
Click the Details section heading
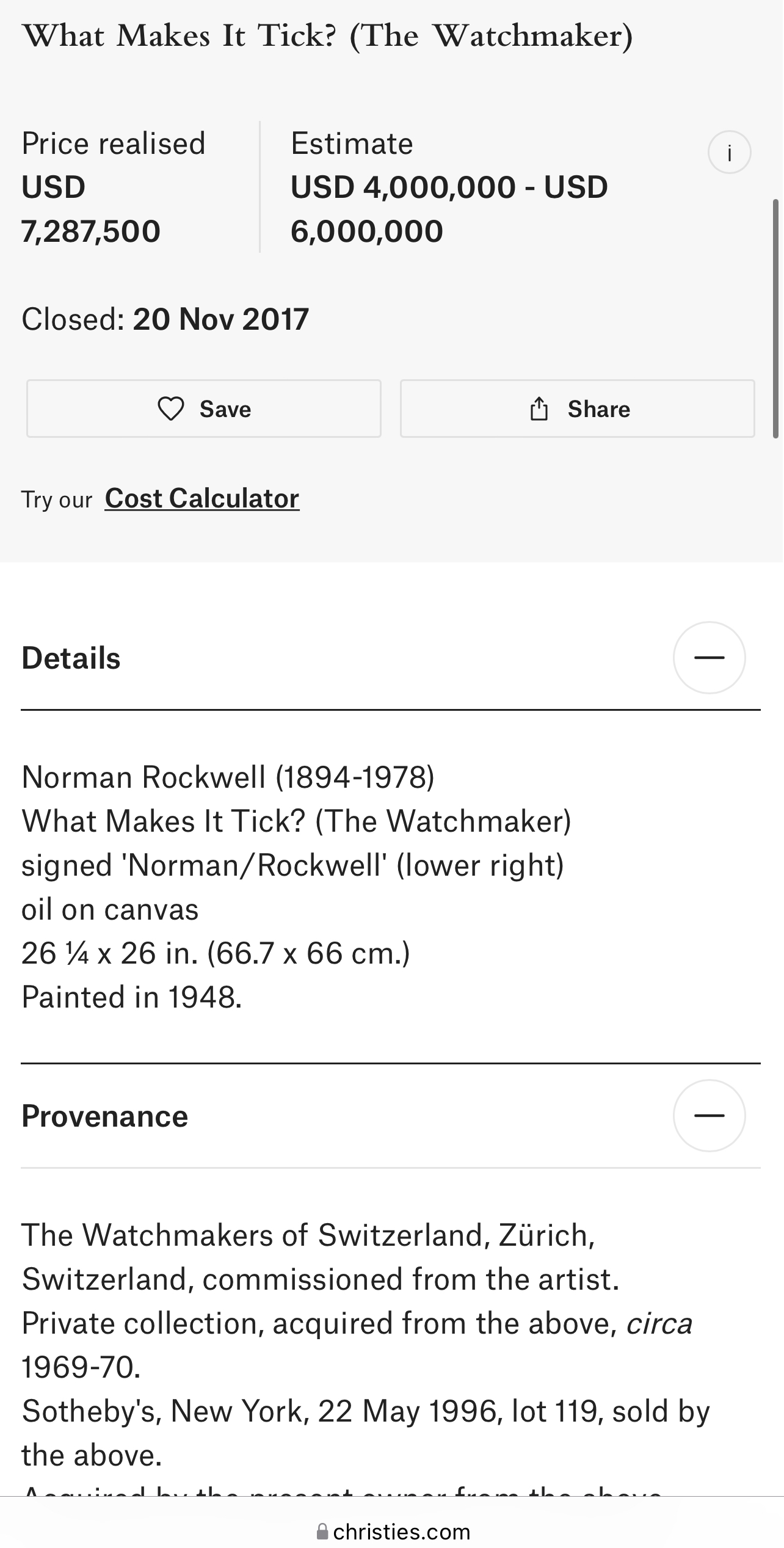coord(71,658)
